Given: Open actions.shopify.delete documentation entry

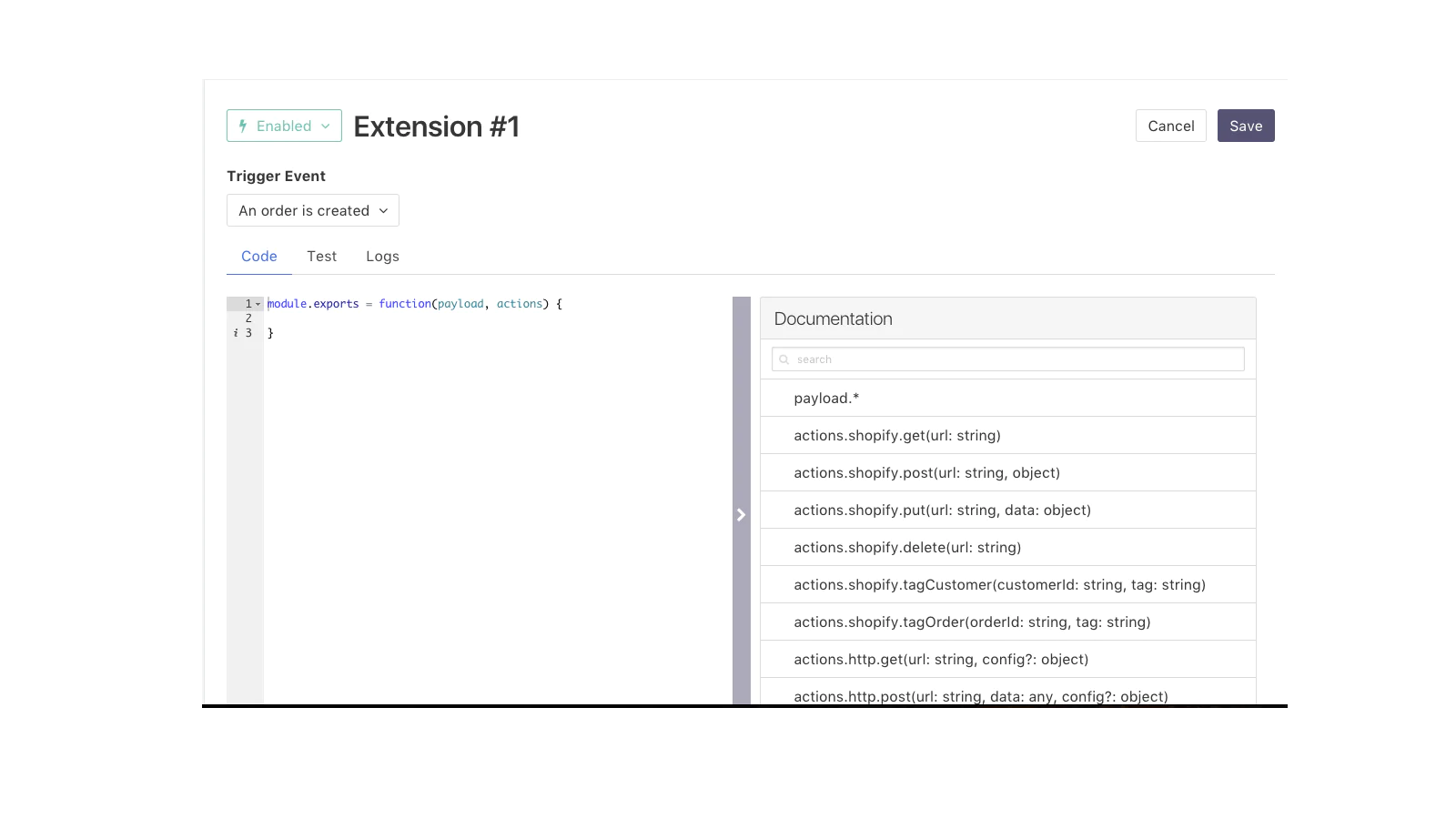Looking at the screenshot, I should coord(1008,548).
